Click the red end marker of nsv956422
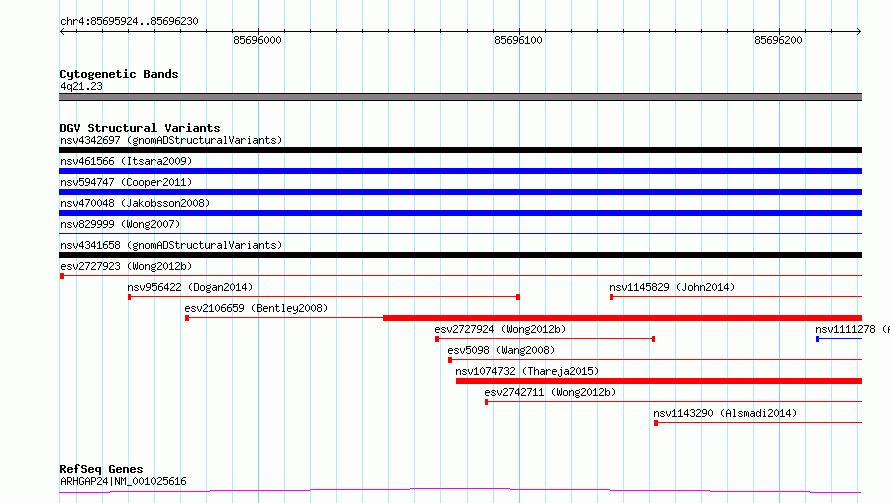Viewport: 890px width, 503px height. click(518, 297)
